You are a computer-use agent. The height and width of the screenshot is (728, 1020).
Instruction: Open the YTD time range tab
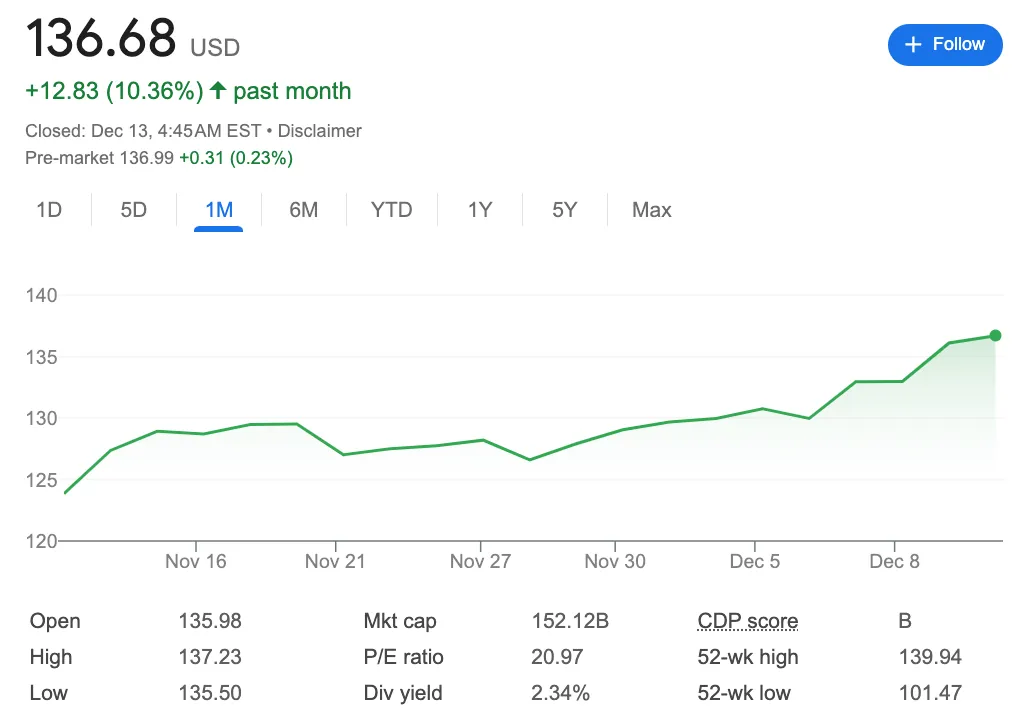(392, 210)
